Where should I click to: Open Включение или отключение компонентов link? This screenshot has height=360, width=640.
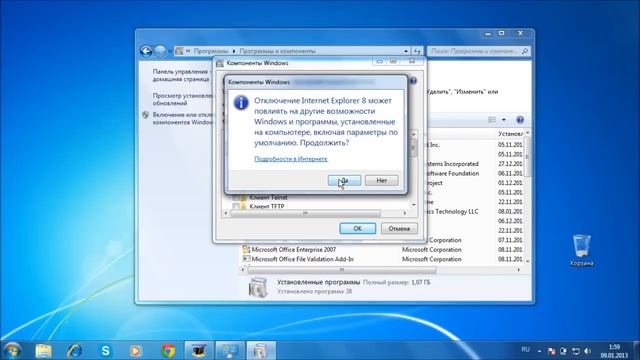pos(183,118)
